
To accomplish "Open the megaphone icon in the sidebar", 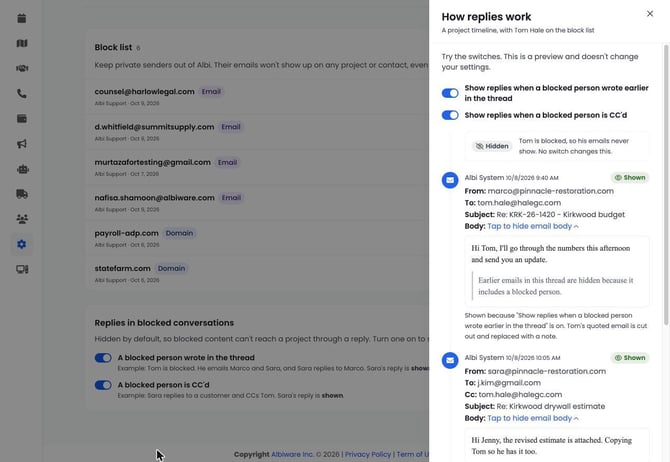I will click(x=22, y=144).
